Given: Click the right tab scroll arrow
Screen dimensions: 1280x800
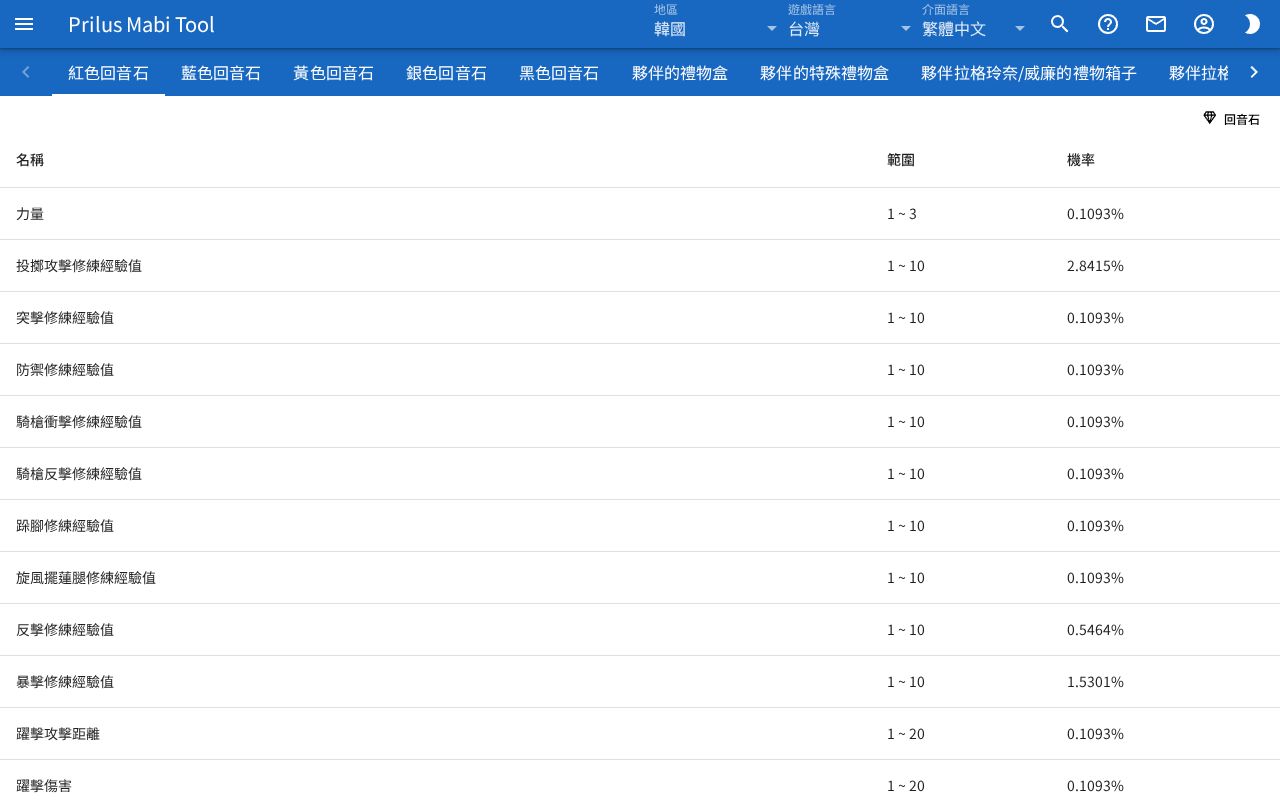Looking at the screenshot, I should pyautogui.click(x=1254, y=72).
